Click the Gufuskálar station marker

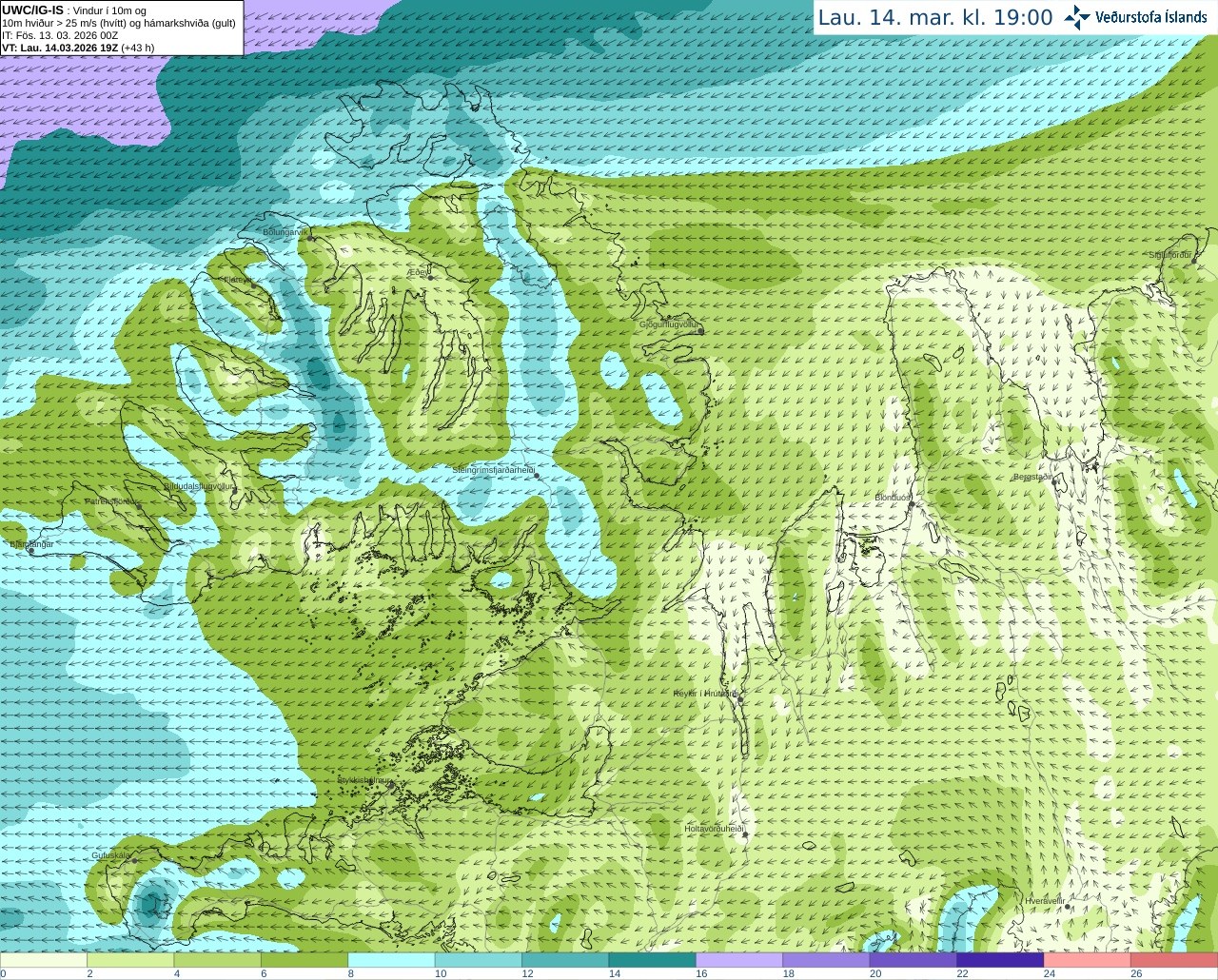[x=134, y=860]
